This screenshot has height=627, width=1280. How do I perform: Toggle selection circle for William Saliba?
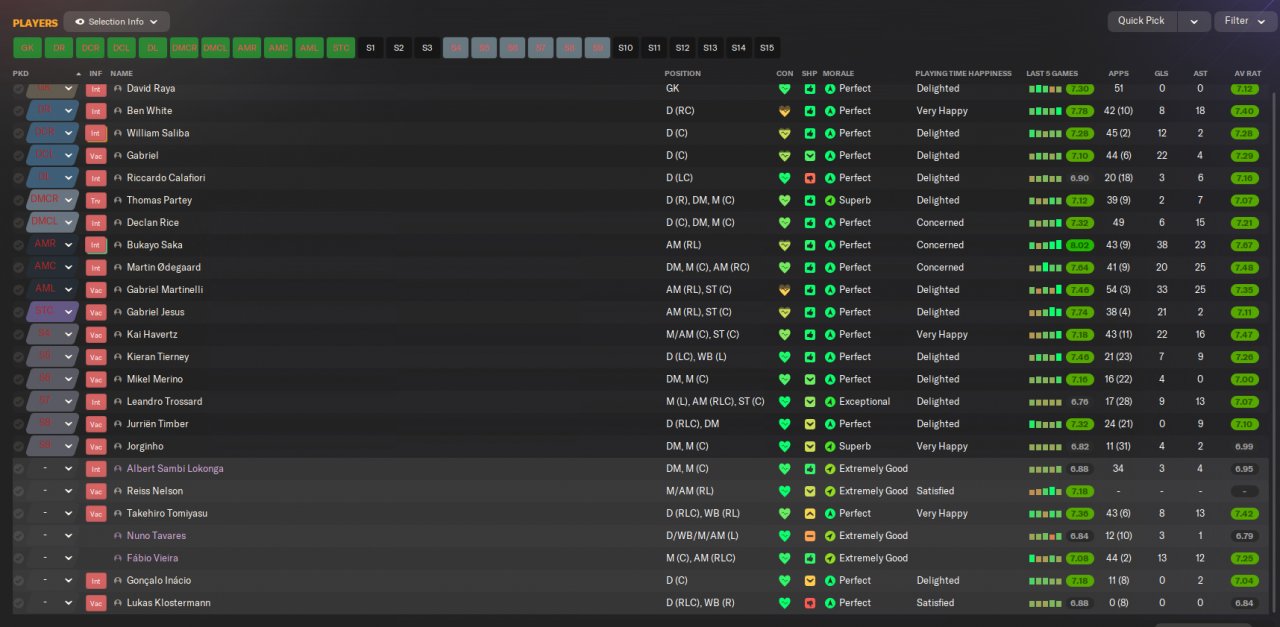tap(18, 133)
